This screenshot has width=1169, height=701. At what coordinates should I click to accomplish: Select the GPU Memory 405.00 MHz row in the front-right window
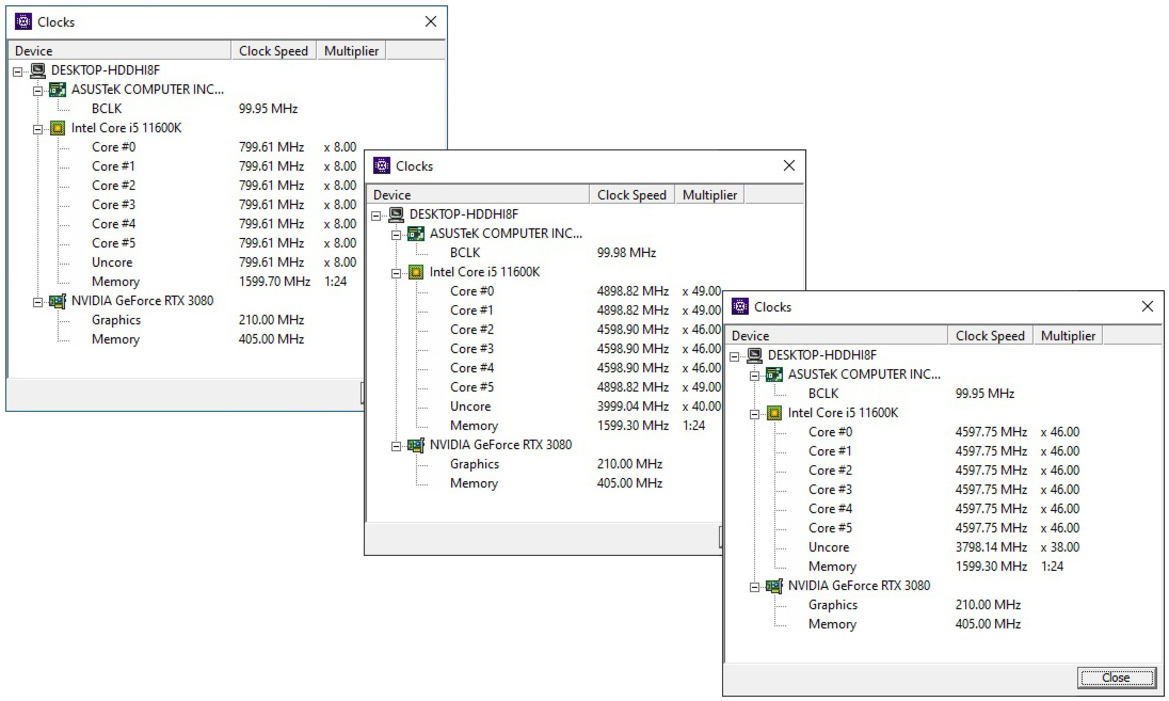pos(914,624)
